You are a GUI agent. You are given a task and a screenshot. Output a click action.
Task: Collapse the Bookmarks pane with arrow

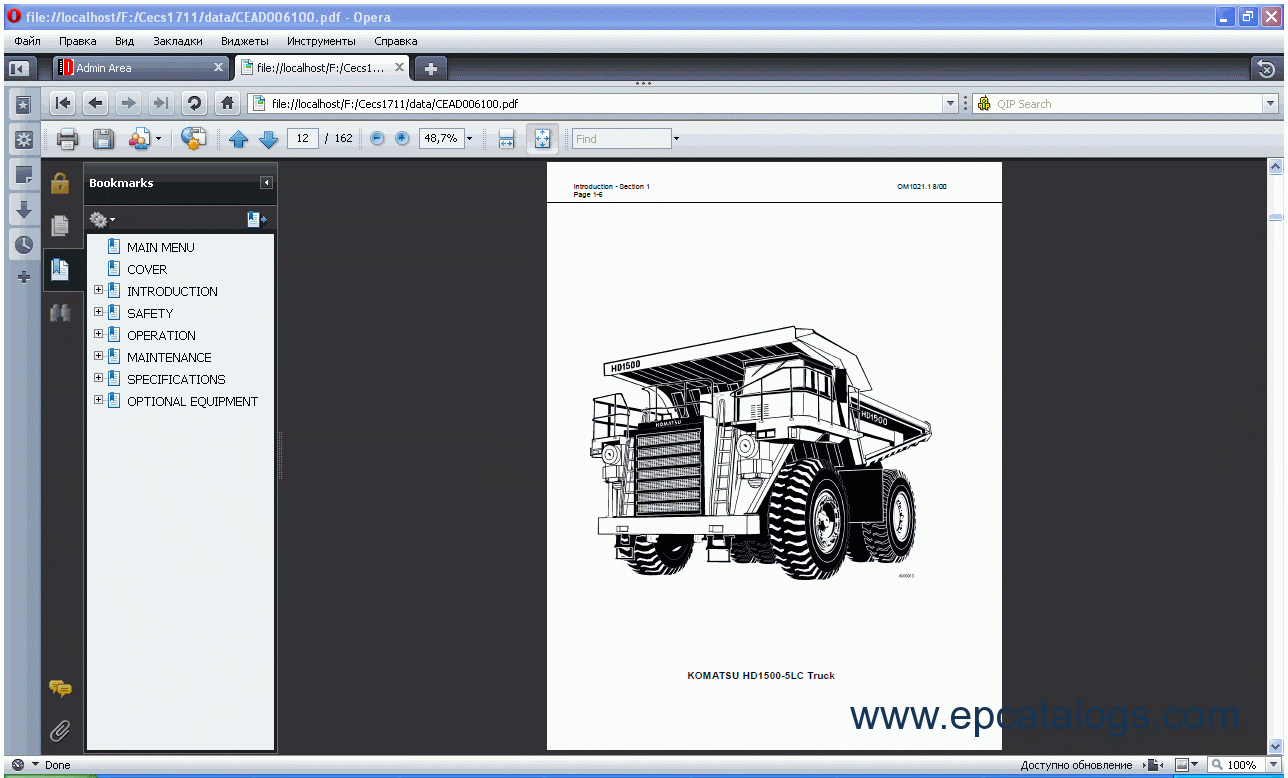[x=266, y=183]
